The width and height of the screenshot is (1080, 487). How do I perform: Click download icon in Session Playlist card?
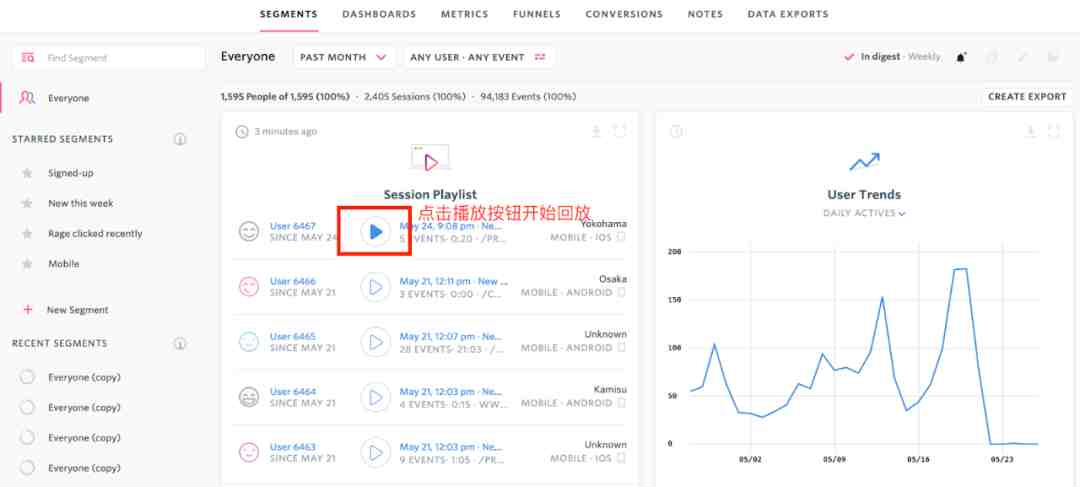[x=596, y=131]
